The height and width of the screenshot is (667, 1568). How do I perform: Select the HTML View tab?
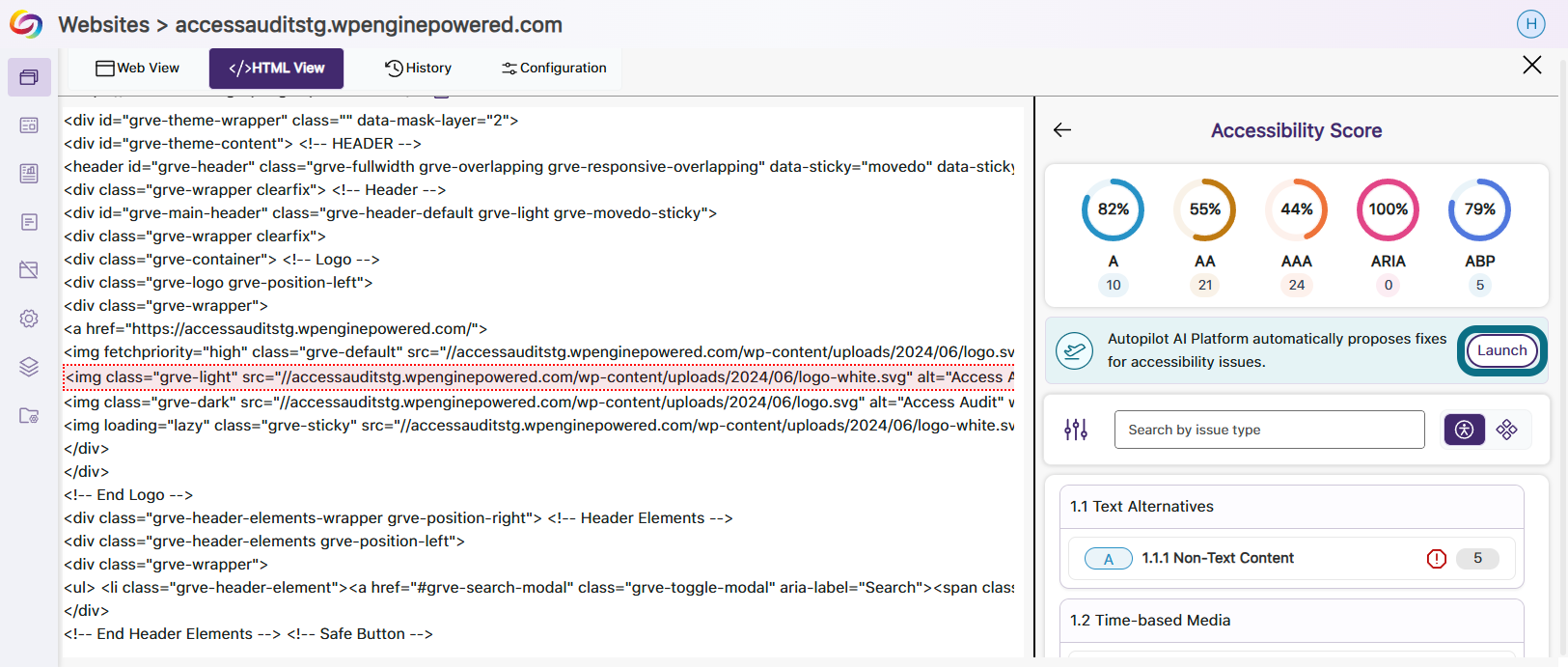point(276,69)
